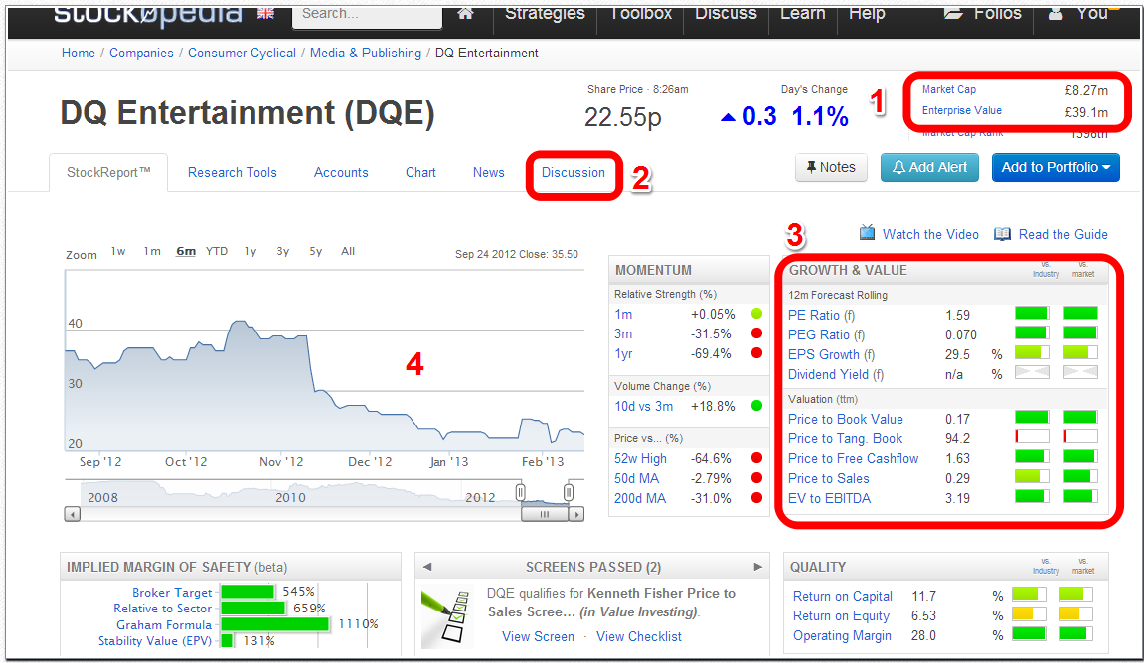
Task: Go to previous passed screen arrow
Action: point(427,567)
